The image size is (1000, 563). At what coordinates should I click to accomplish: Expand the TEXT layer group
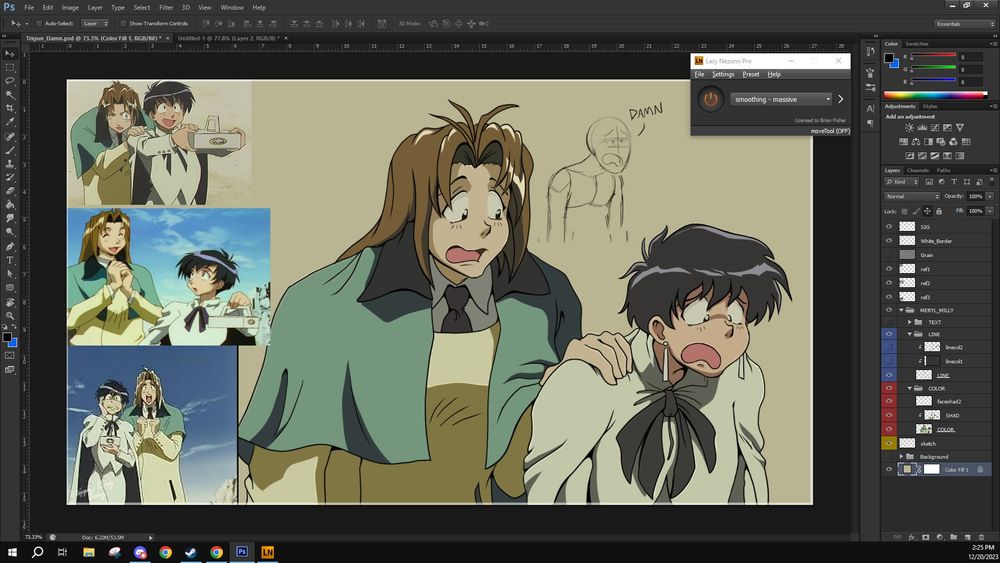click(x=910, y=322)
